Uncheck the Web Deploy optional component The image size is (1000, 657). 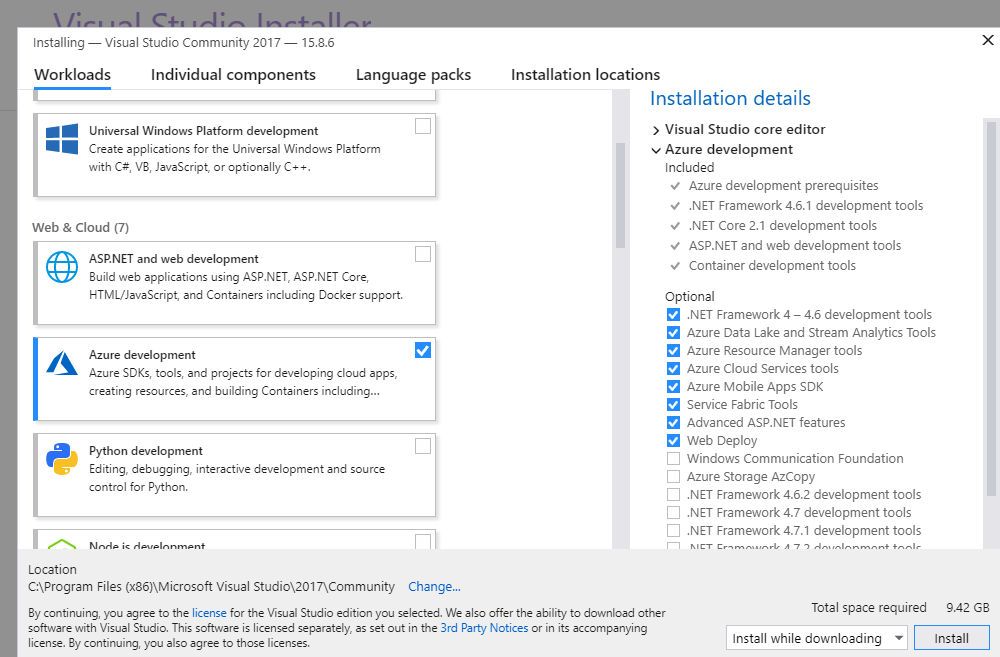tap(673, 441)
